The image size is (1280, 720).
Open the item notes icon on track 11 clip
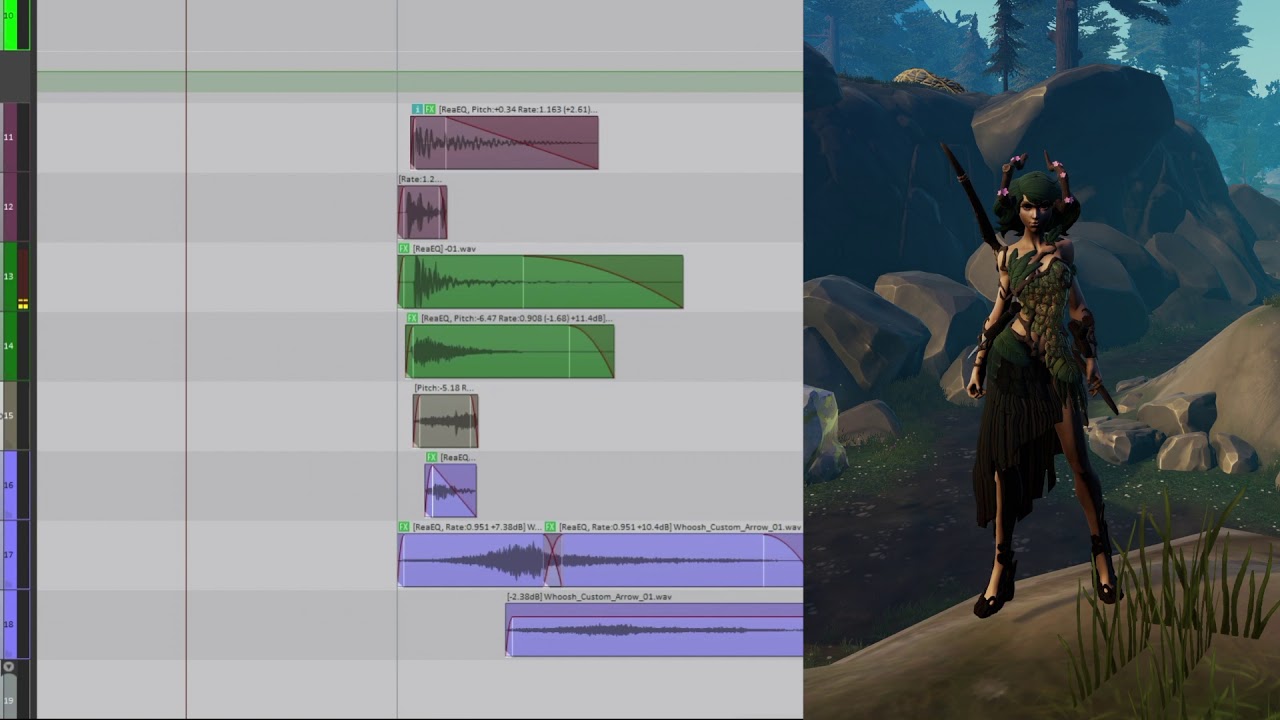(x=417, y=109)
